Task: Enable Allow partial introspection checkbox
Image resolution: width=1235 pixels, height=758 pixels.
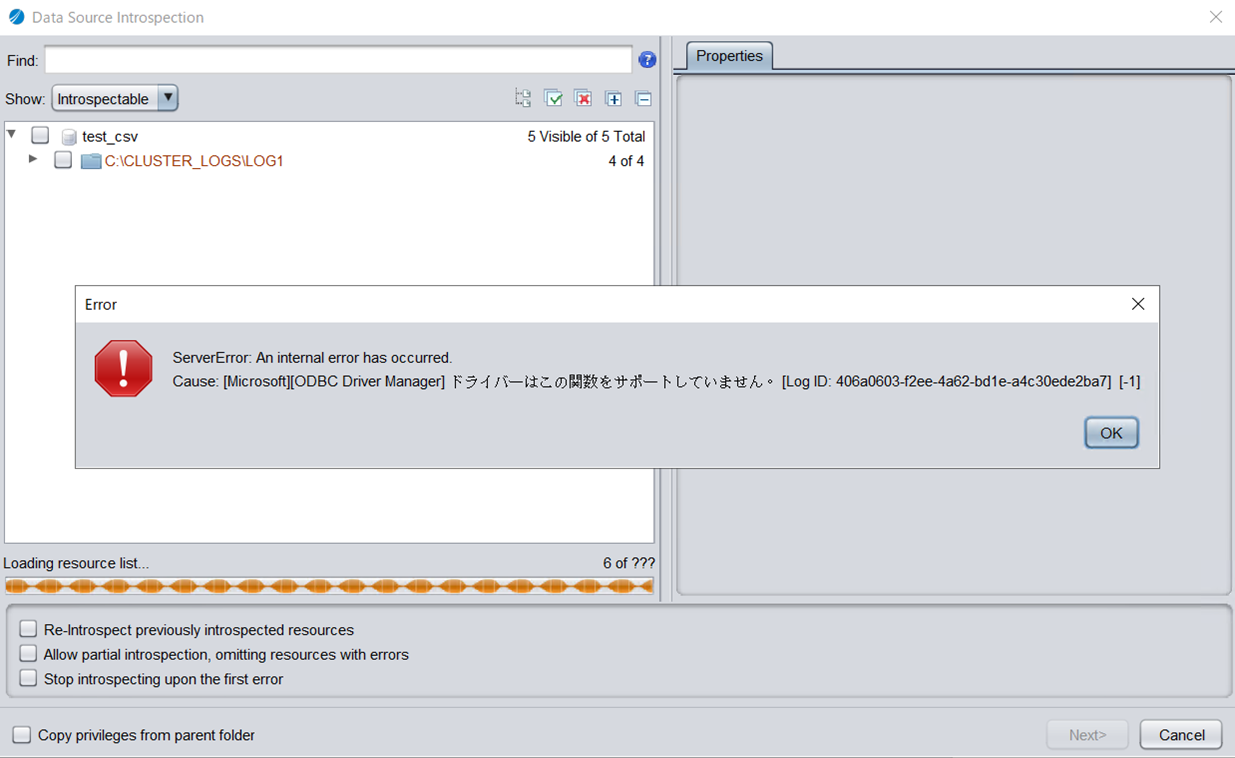Action: click(28, 654)
